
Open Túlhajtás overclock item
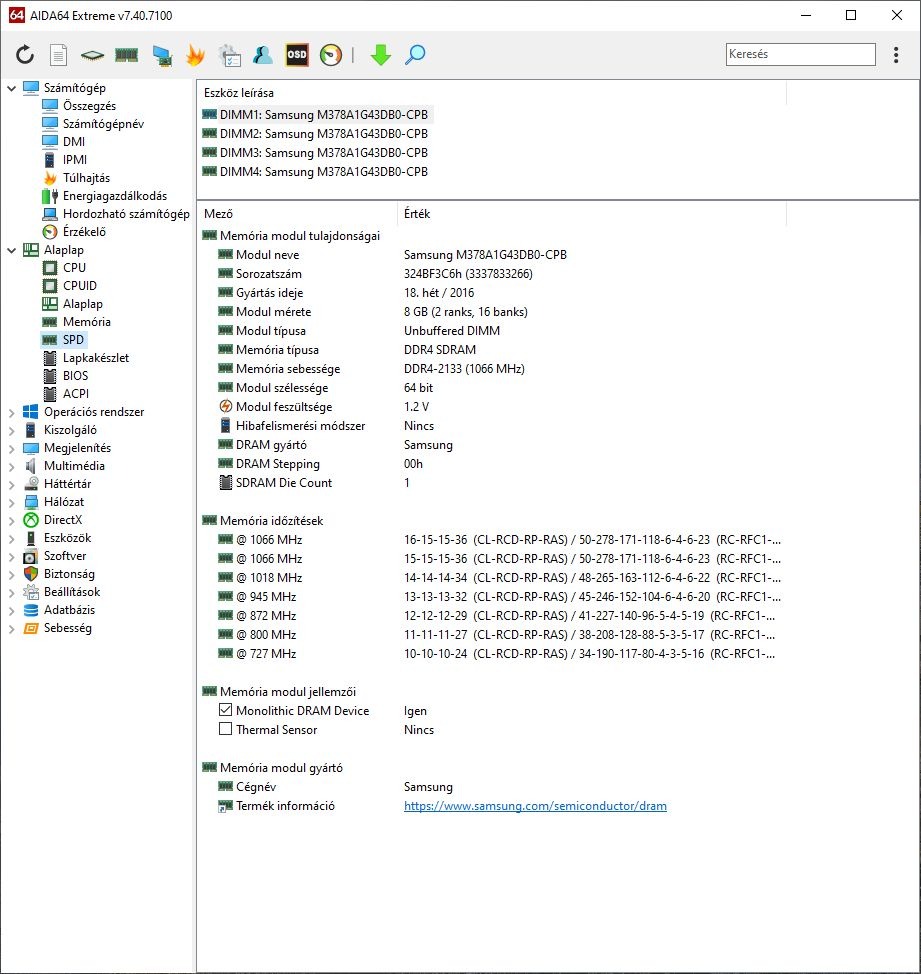point(86,178)
